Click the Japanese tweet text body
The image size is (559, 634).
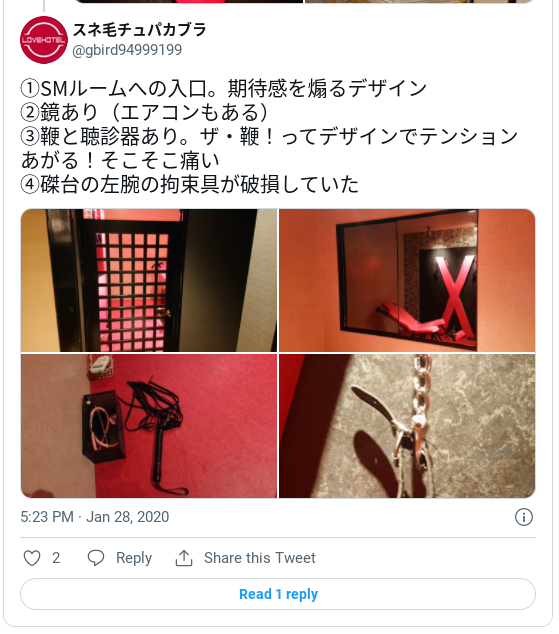[x=269, y=136]
